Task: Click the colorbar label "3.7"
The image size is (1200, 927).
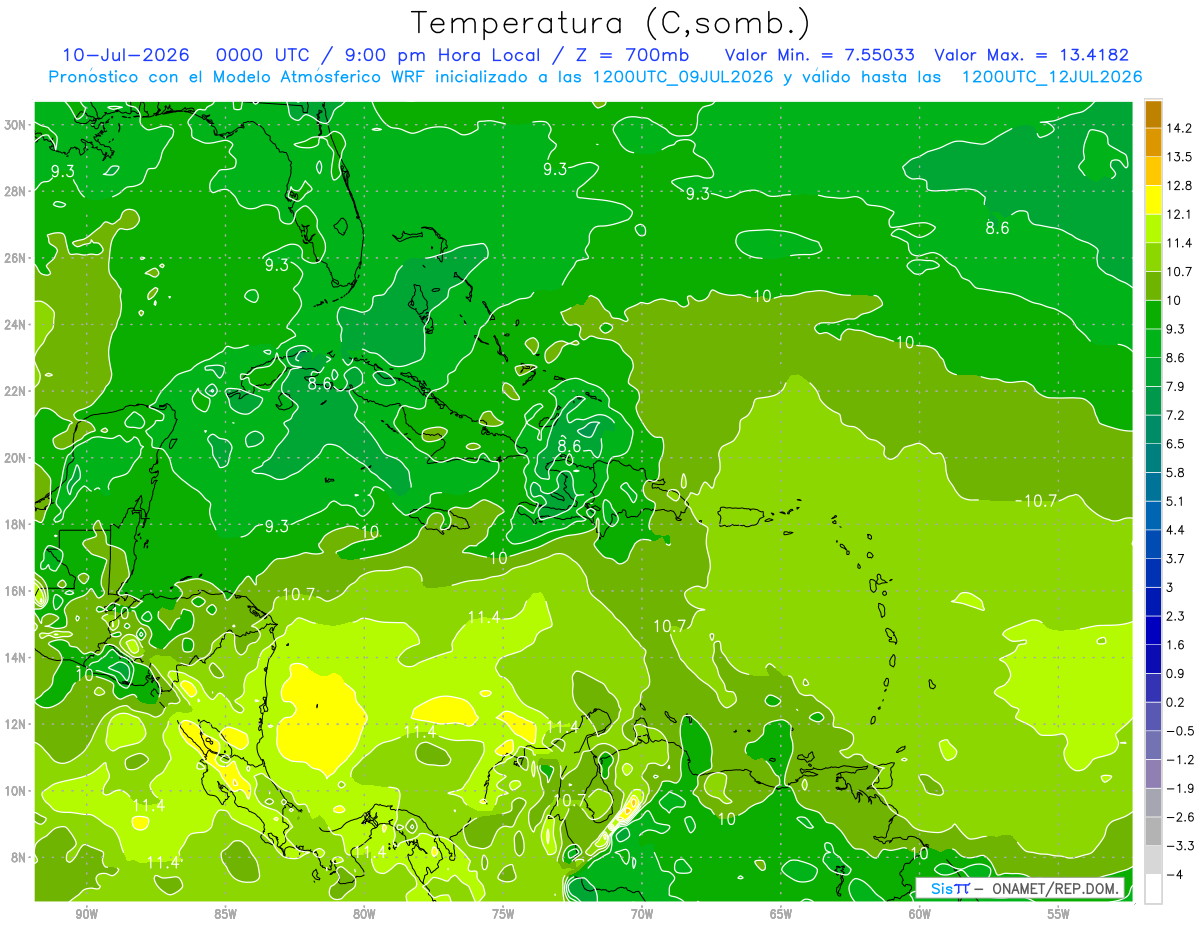Action: tap(1177, 558)
